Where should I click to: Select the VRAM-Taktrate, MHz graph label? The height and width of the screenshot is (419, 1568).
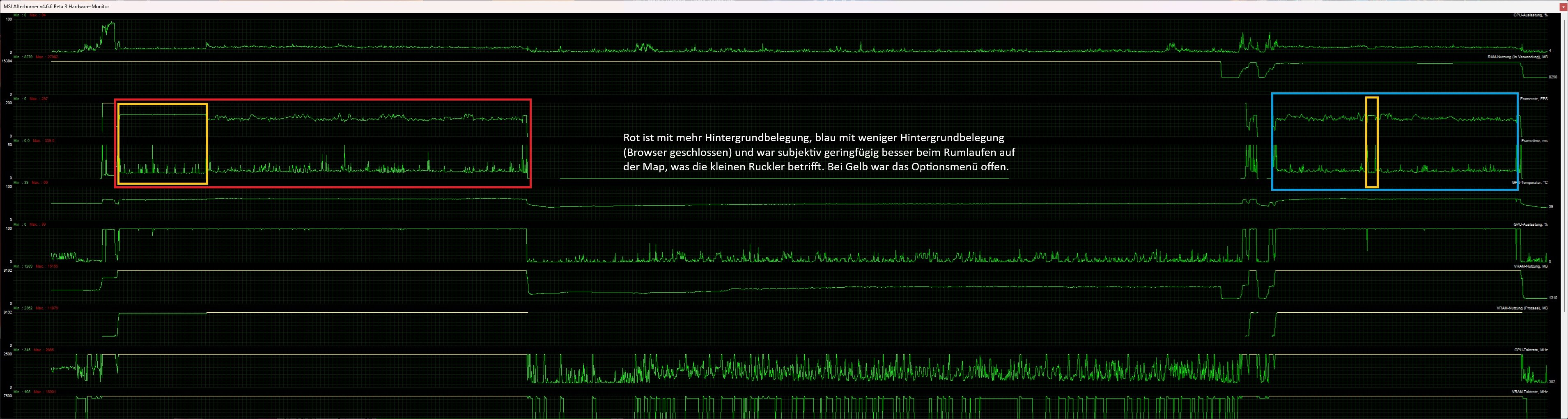(x=1529, y=392)
